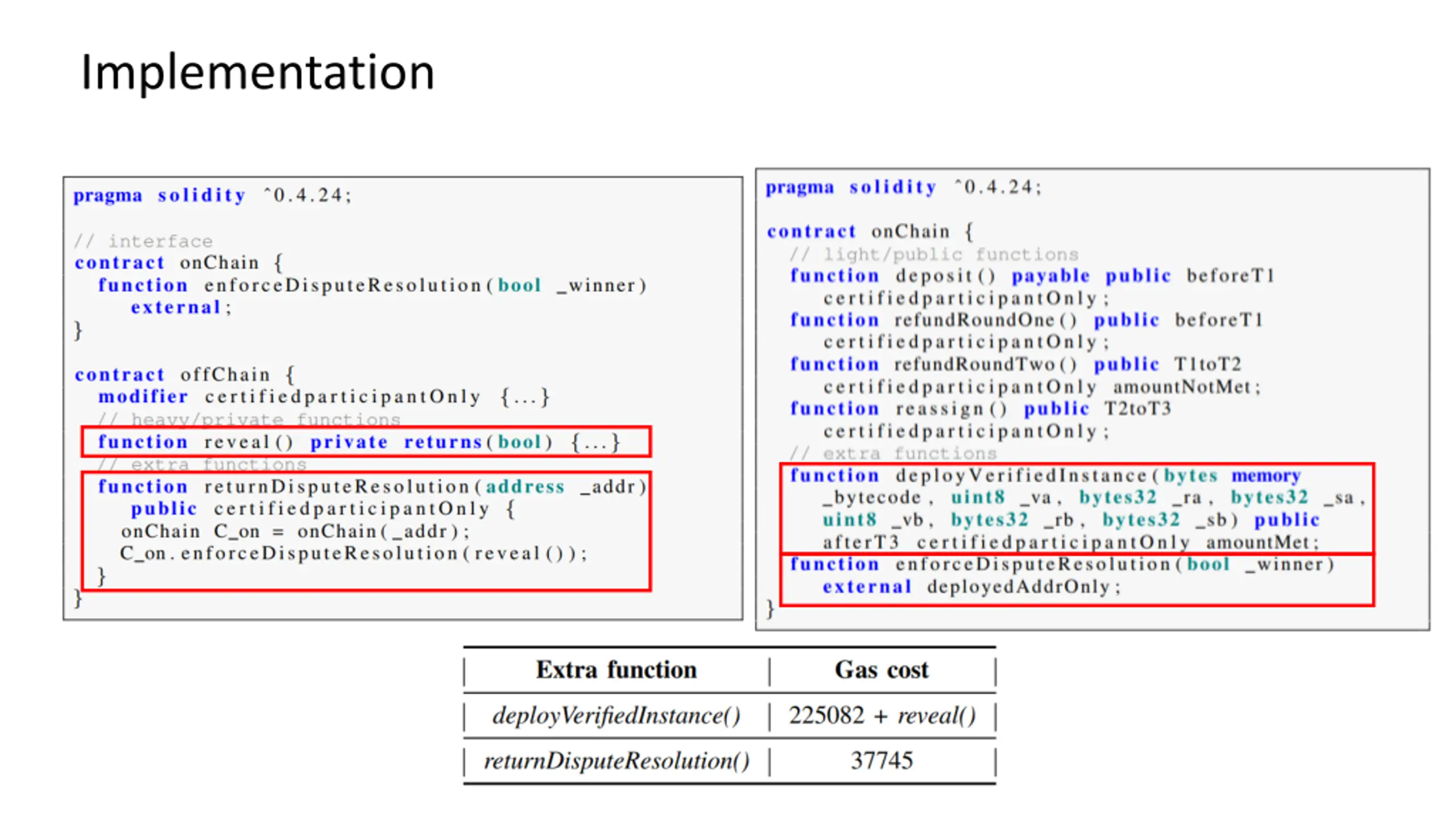The height and width of the screenshot is (819, 1456).
Task: Click the Implementation slide title
Action: click(257, 73)
